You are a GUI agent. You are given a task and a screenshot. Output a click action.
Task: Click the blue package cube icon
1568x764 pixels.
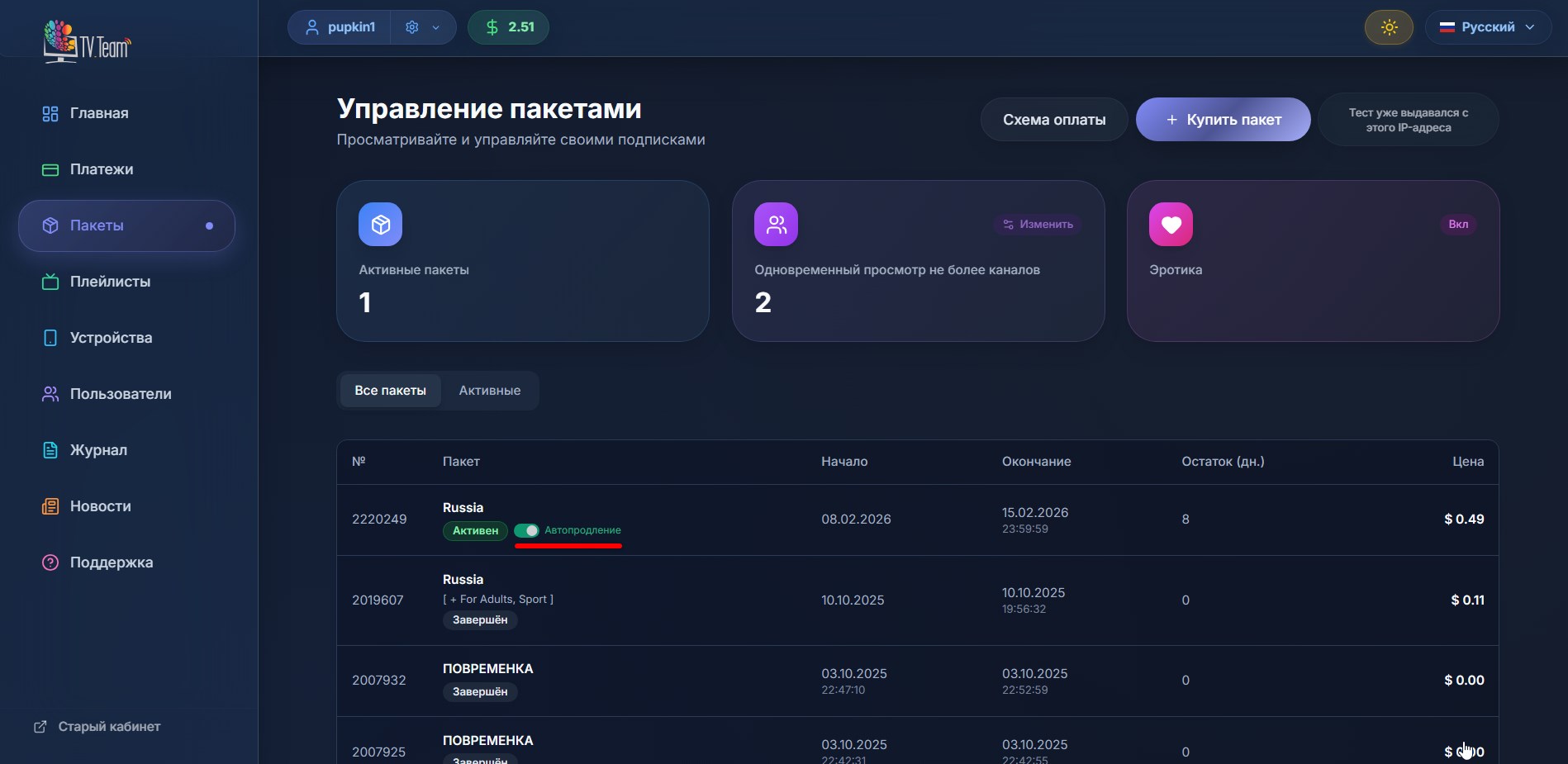coord(380,225)
